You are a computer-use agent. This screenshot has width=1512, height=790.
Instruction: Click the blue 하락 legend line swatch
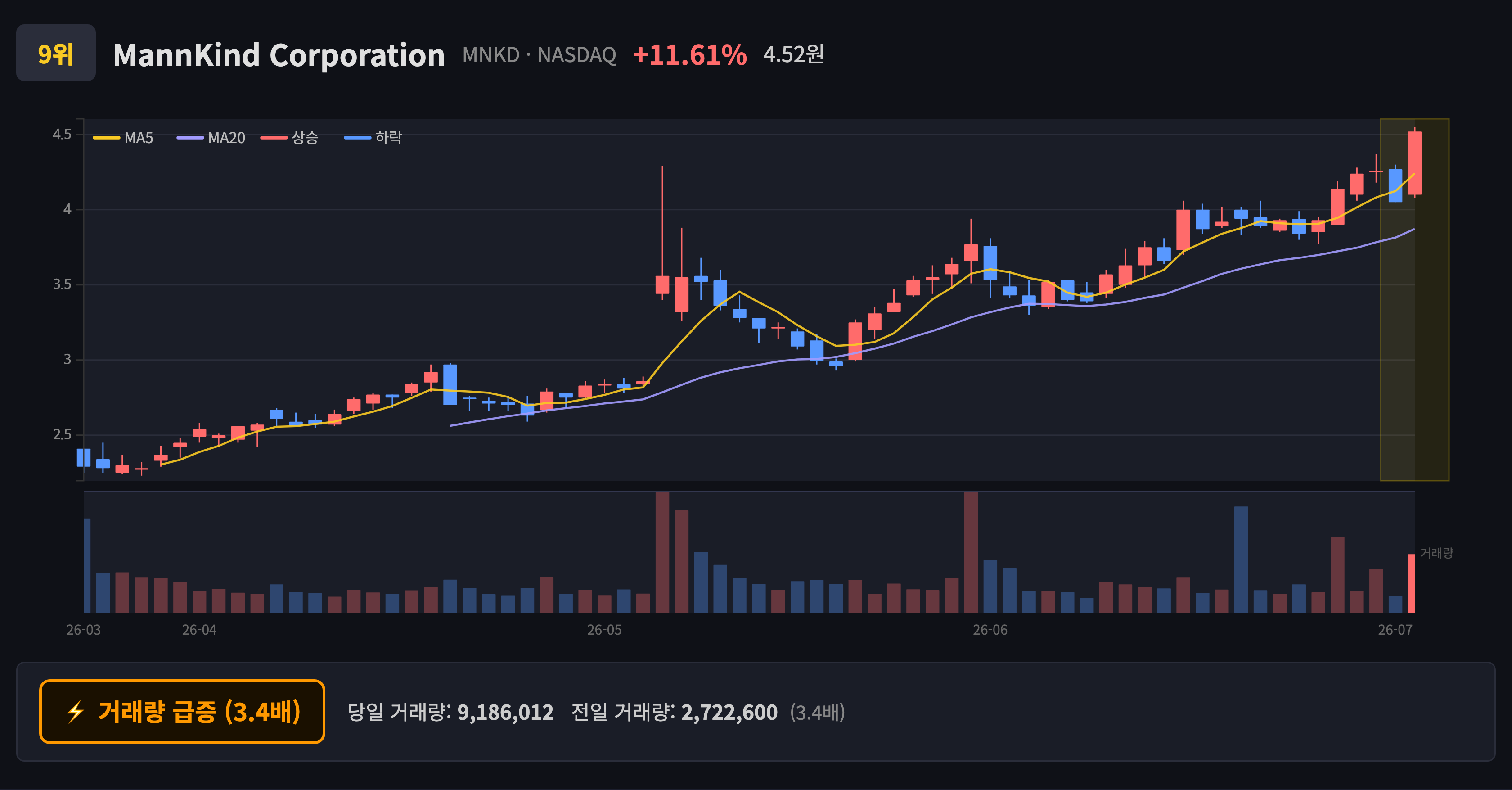click(357, 138)
